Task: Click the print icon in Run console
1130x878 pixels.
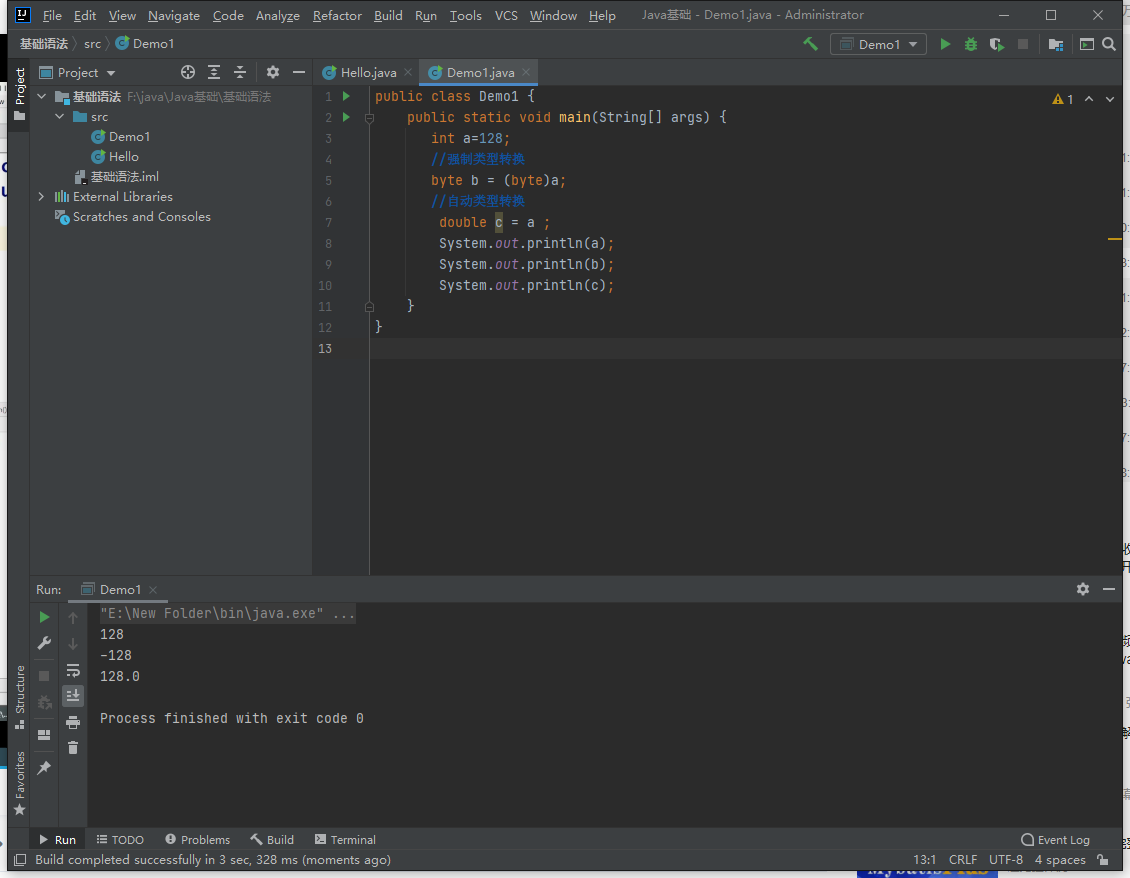Action: tap(73, 722)
